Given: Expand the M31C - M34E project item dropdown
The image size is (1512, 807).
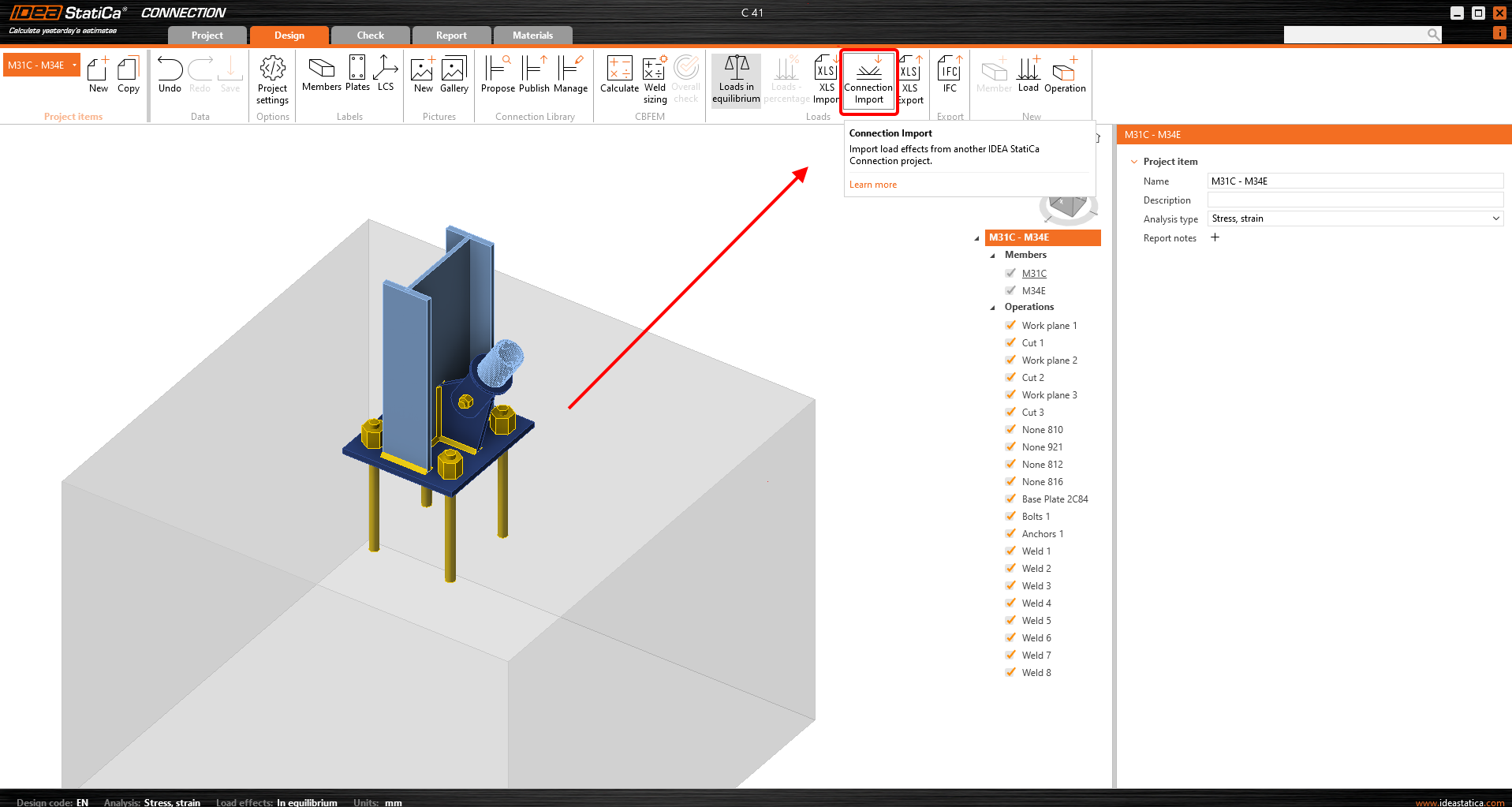Looking at the screenshot, I should pyautogui.click(x=74, y=65).
